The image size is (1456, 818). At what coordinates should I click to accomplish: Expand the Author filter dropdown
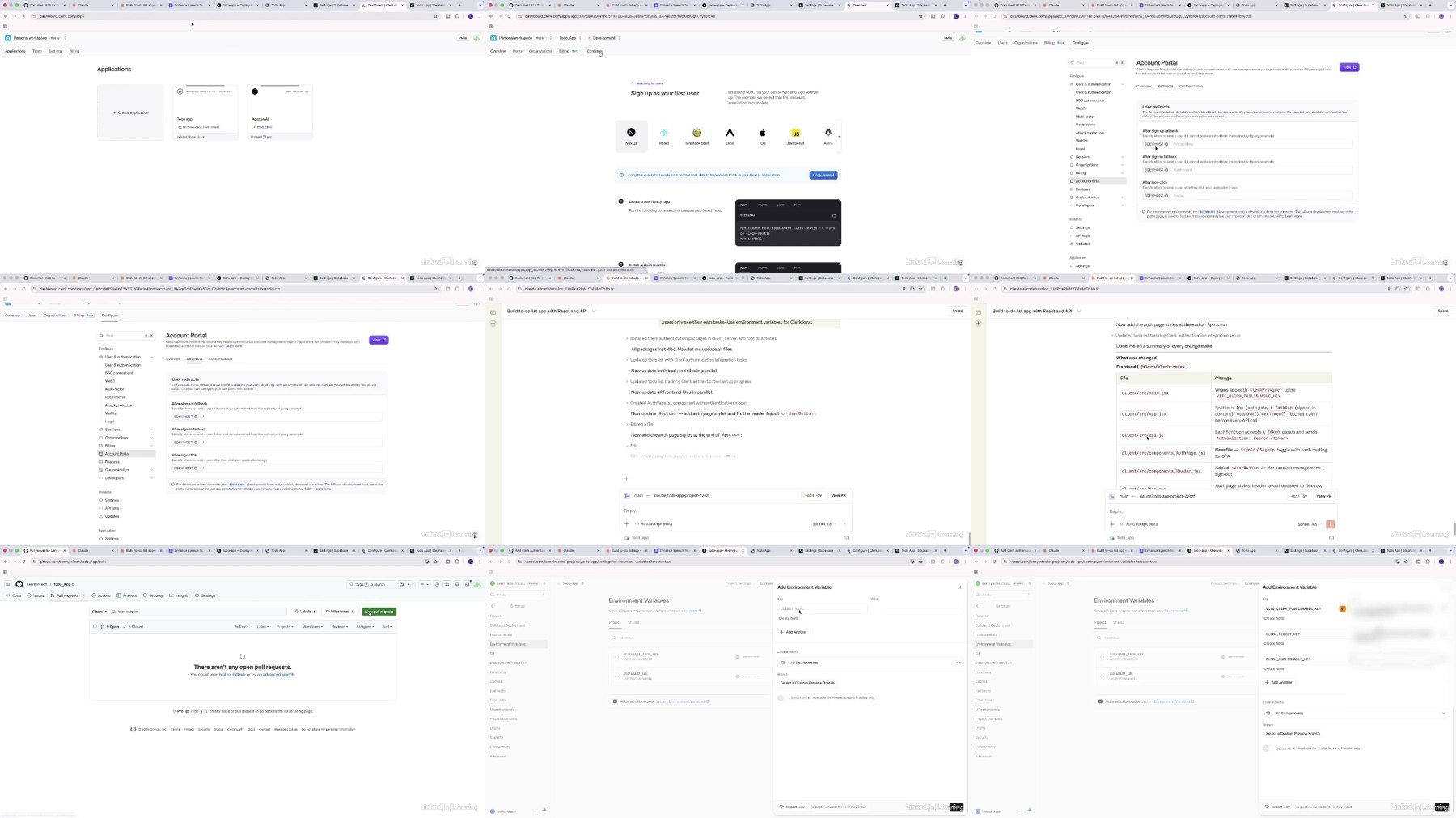point(241,626)
